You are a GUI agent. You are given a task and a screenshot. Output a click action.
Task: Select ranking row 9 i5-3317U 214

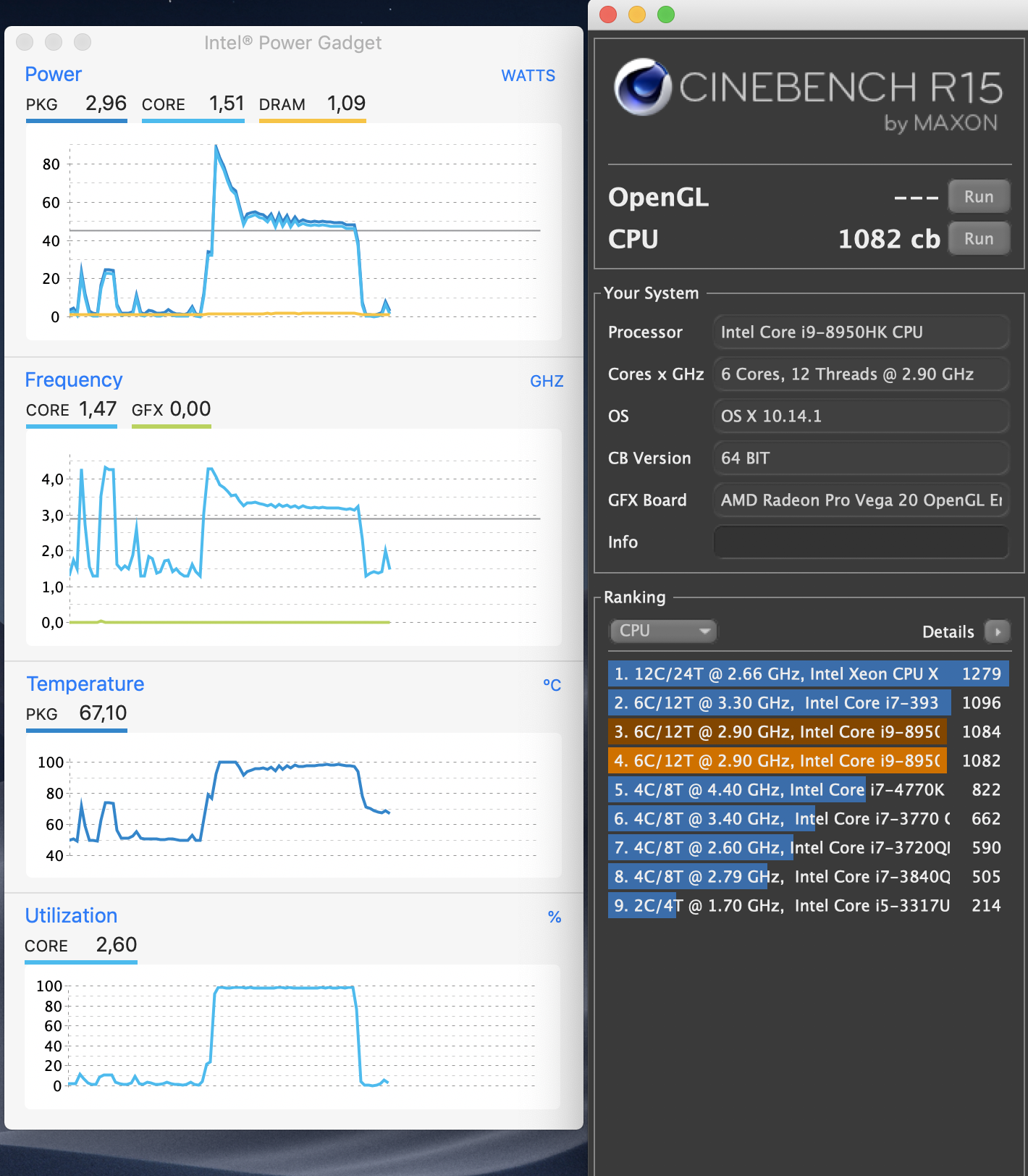click(808, 905)
